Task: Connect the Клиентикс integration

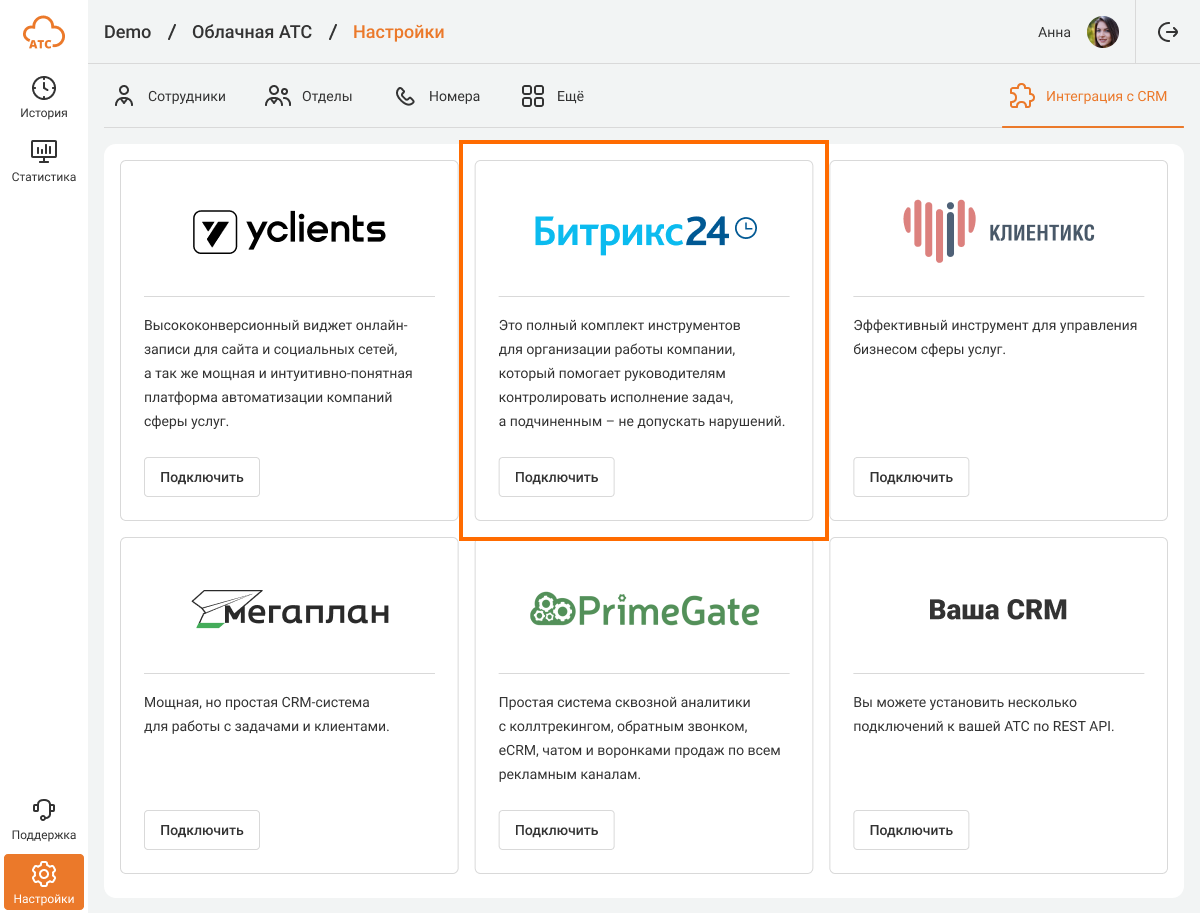Action: pyautogui.click(x=910, y=477)
